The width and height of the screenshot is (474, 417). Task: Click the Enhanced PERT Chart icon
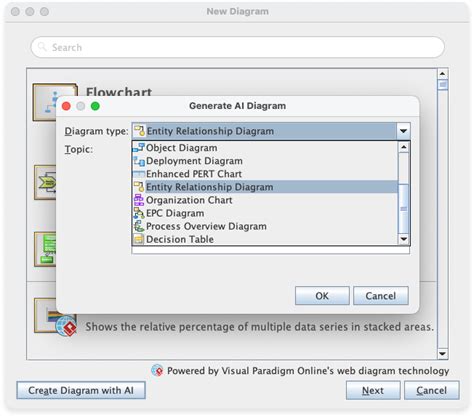(139, 174)
